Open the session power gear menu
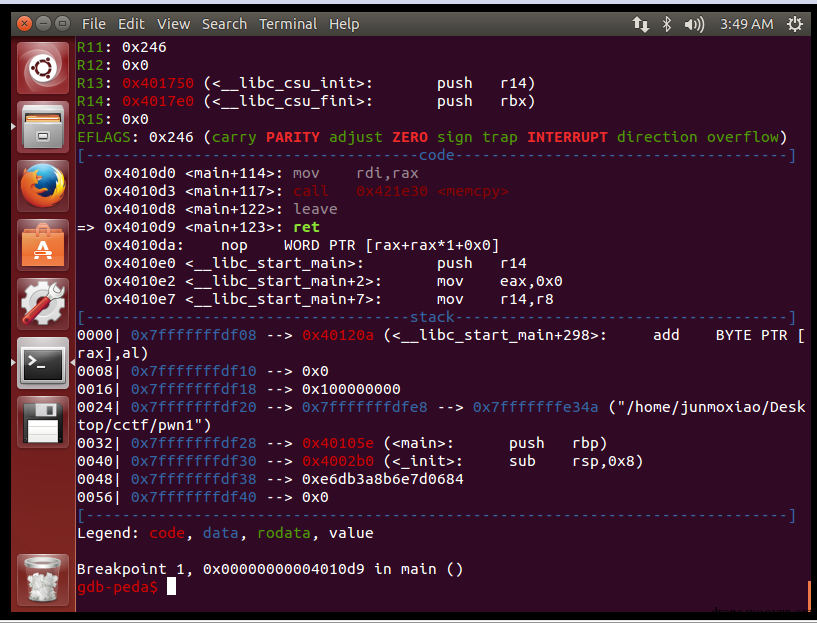 tap(795, 24)
